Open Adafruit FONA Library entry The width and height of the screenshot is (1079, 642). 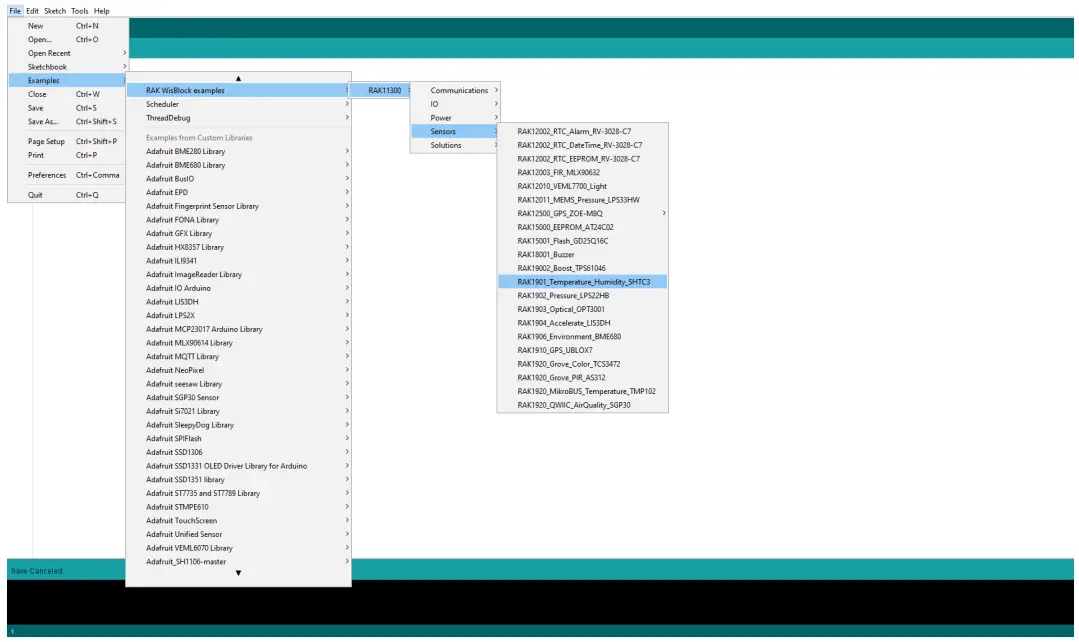[238, 220]
